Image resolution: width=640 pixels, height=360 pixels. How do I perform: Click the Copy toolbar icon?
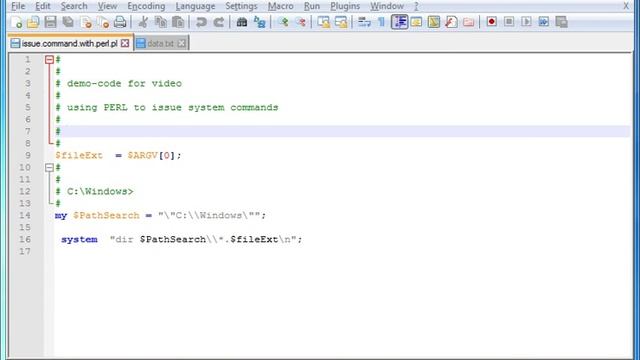[160, 22]
